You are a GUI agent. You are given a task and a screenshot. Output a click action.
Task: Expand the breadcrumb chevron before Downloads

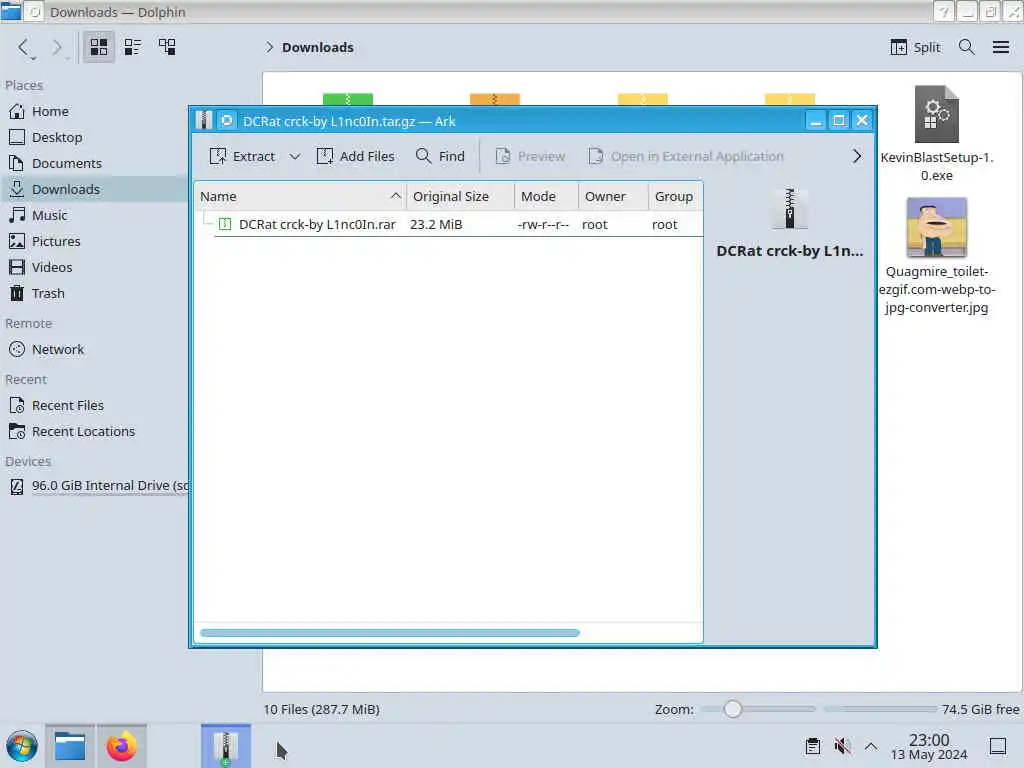pos(269,48)
